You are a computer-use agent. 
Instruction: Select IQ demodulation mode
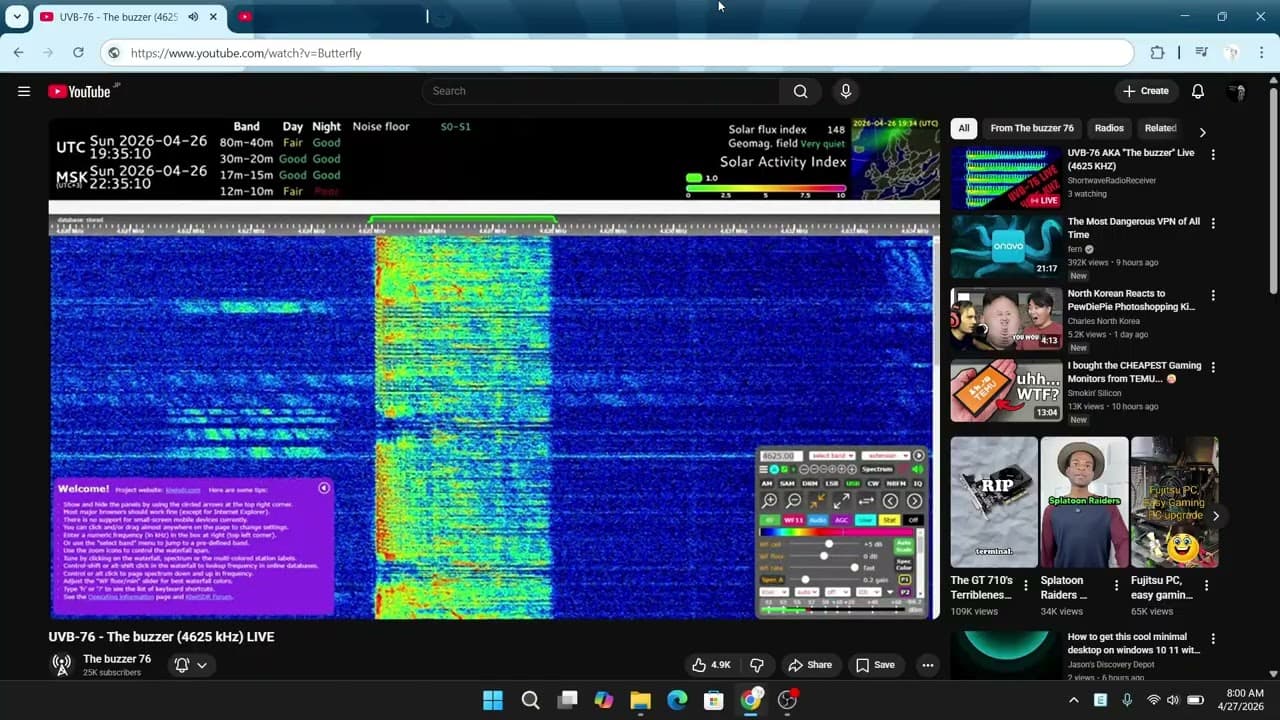pos(917,484)
